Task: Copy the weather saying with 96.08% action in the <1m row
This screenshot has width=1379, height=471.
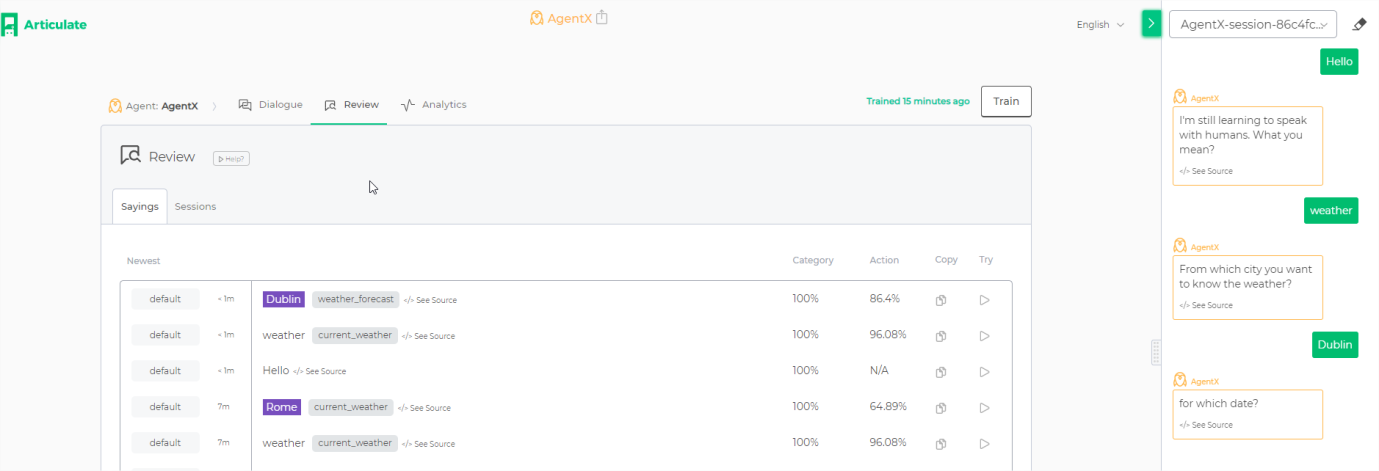Action: point(941,336)
